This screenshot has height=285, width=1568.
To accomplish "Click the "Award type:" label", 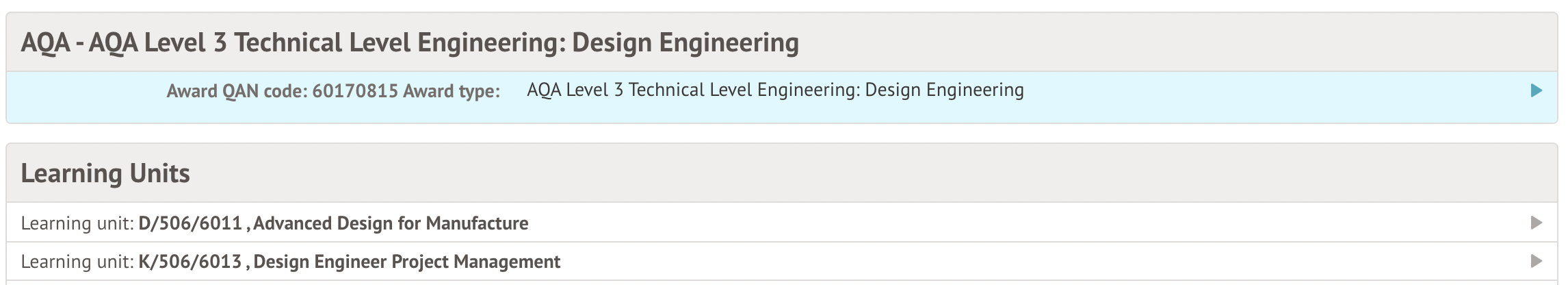I will point(452,91).
